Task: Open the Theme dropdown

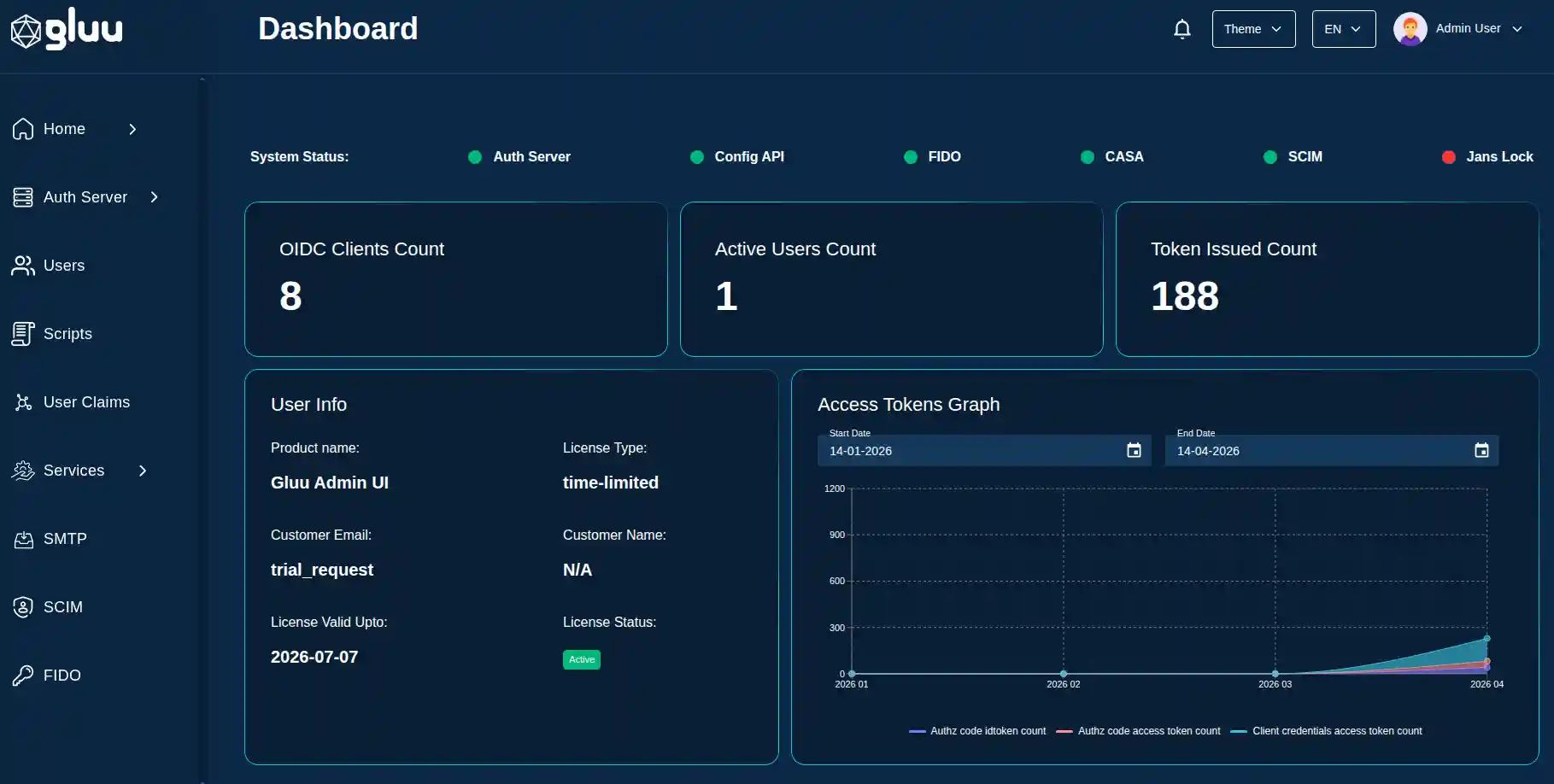Action: coord(1253,29)
